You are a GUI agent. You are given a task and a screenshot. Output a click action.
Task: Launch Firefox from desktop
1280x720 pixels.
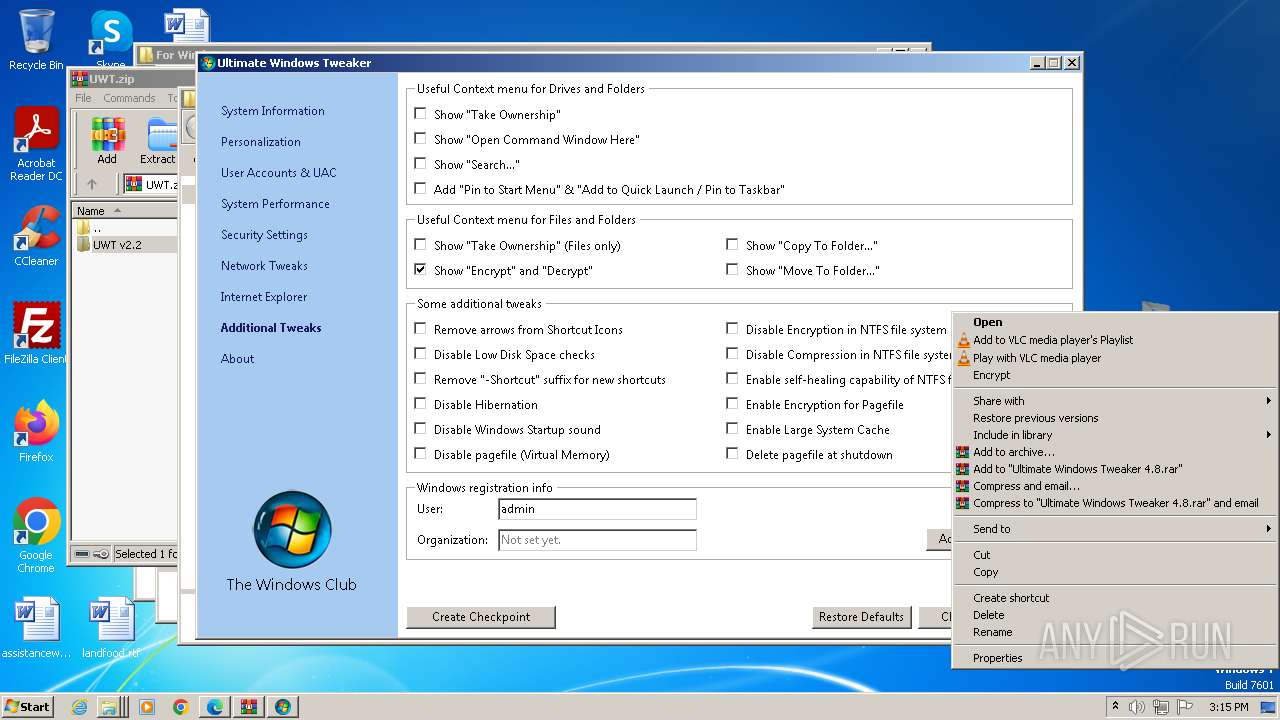(36, 431)
